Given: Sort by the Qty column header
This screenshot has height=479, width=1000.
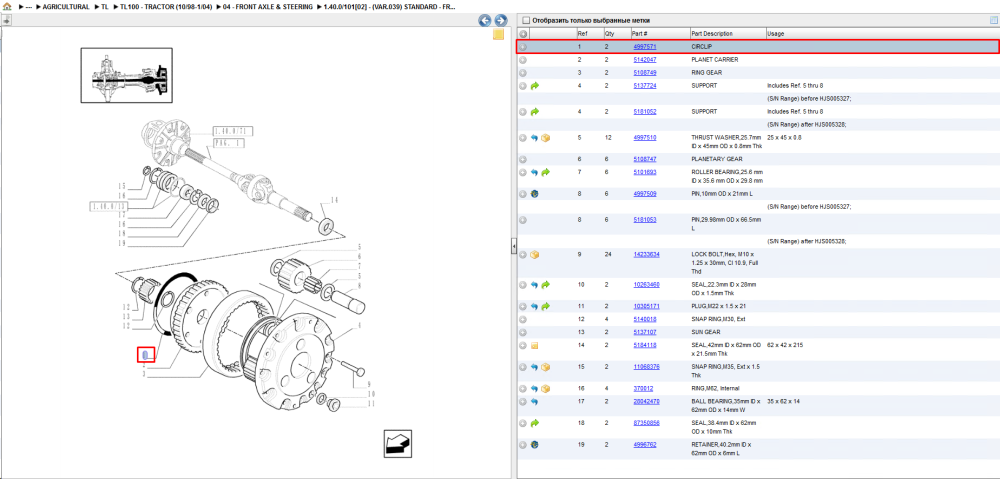Looking at the screenshot, I should [609, 34].
